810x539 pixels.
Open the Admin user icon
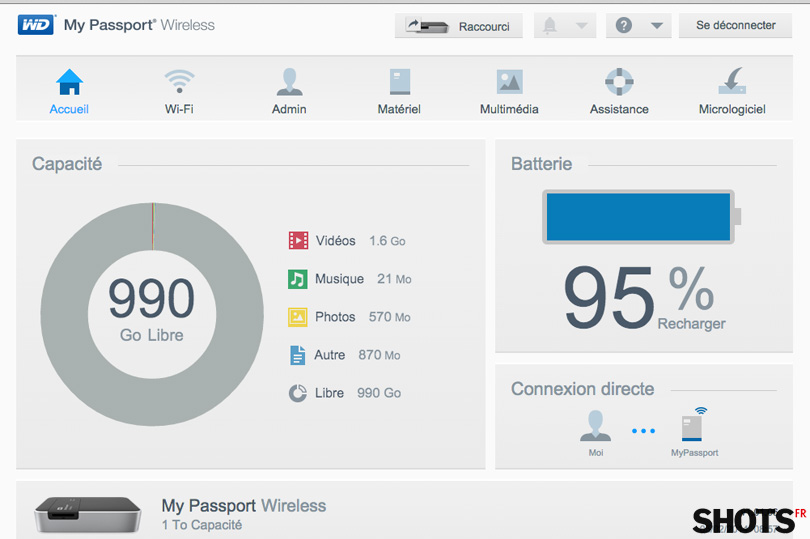click(x=289, y=82)
